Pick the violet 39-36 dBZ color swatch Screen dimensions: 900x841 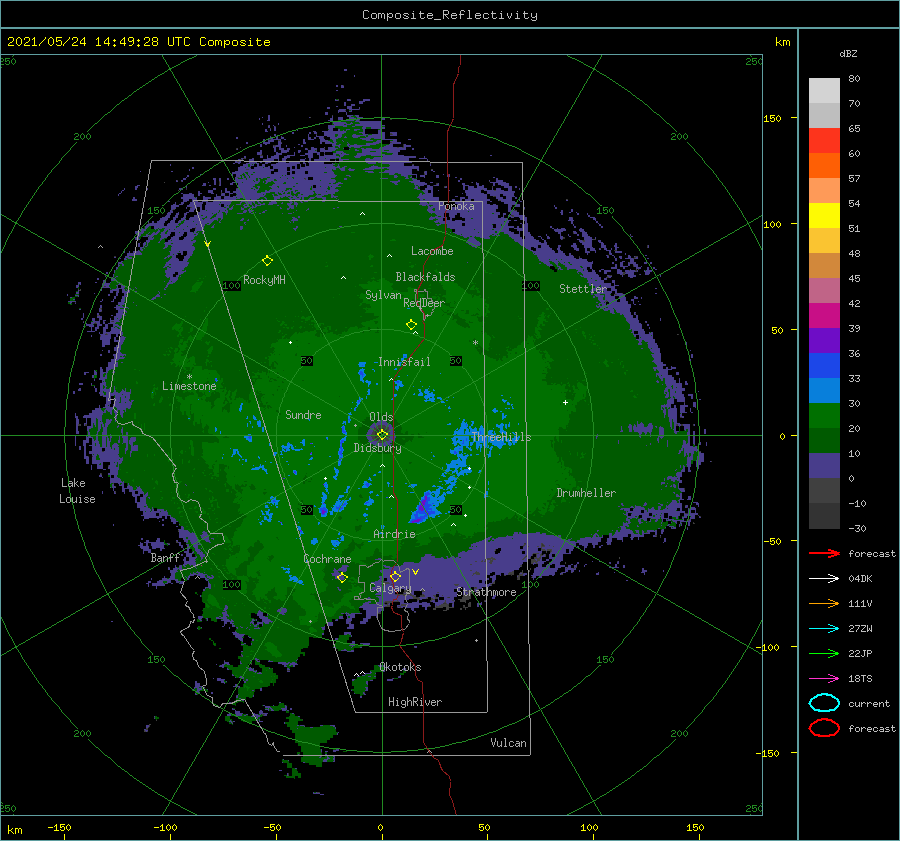coord(824,340)
